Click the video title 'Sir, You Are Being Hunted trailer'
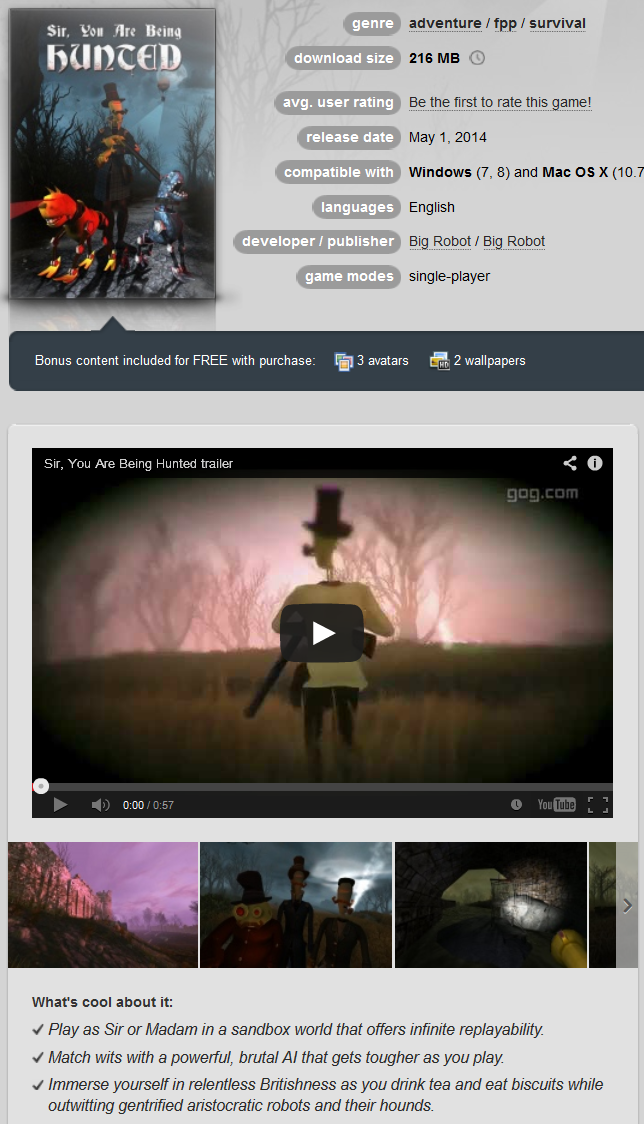Viewport: 644px width, 1124px height. click(x=138, y=464)
